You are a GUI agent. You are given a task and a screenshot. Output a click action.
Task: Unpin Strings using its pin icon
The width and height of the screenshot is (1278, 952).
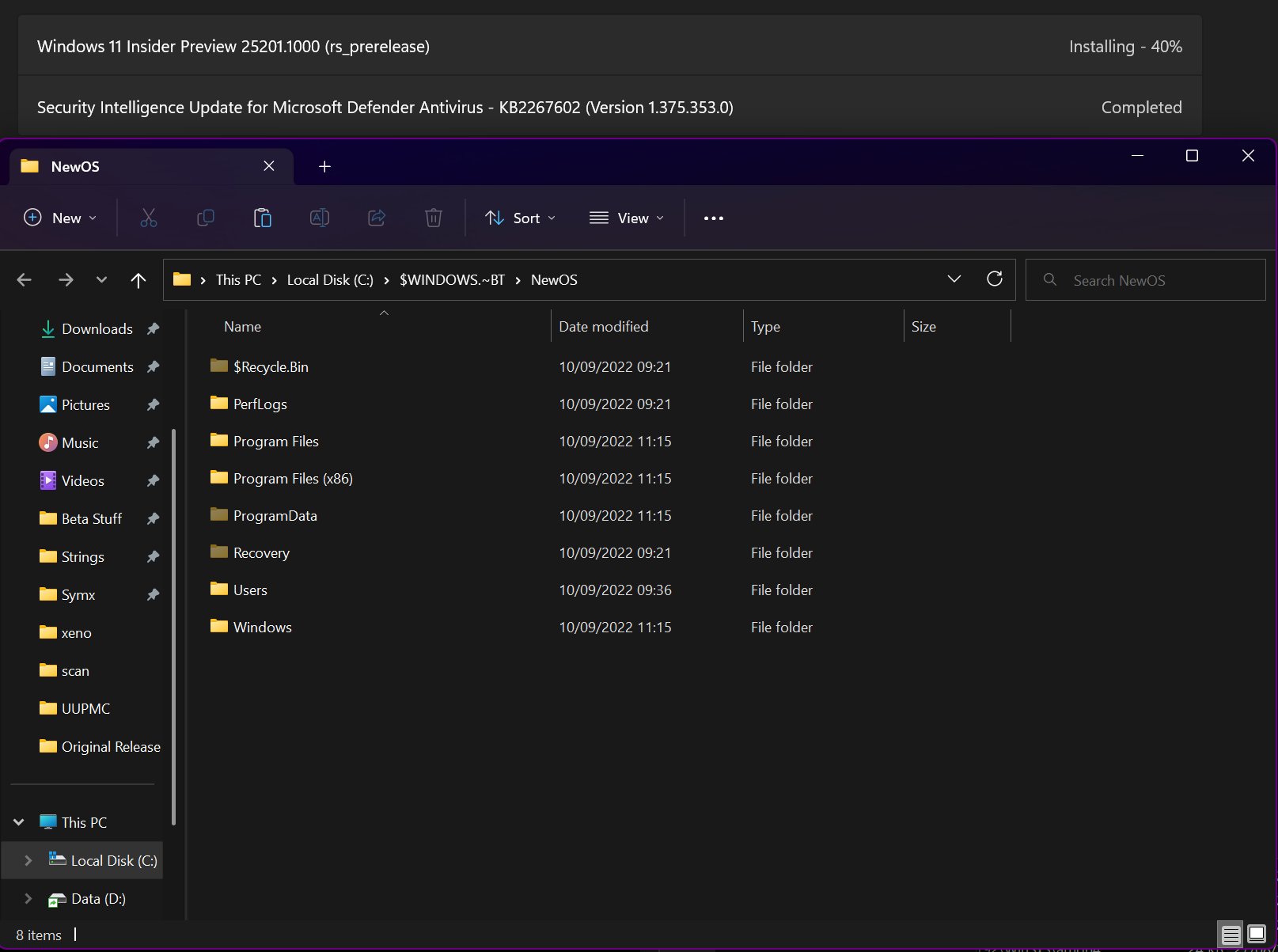coord(154,557)
